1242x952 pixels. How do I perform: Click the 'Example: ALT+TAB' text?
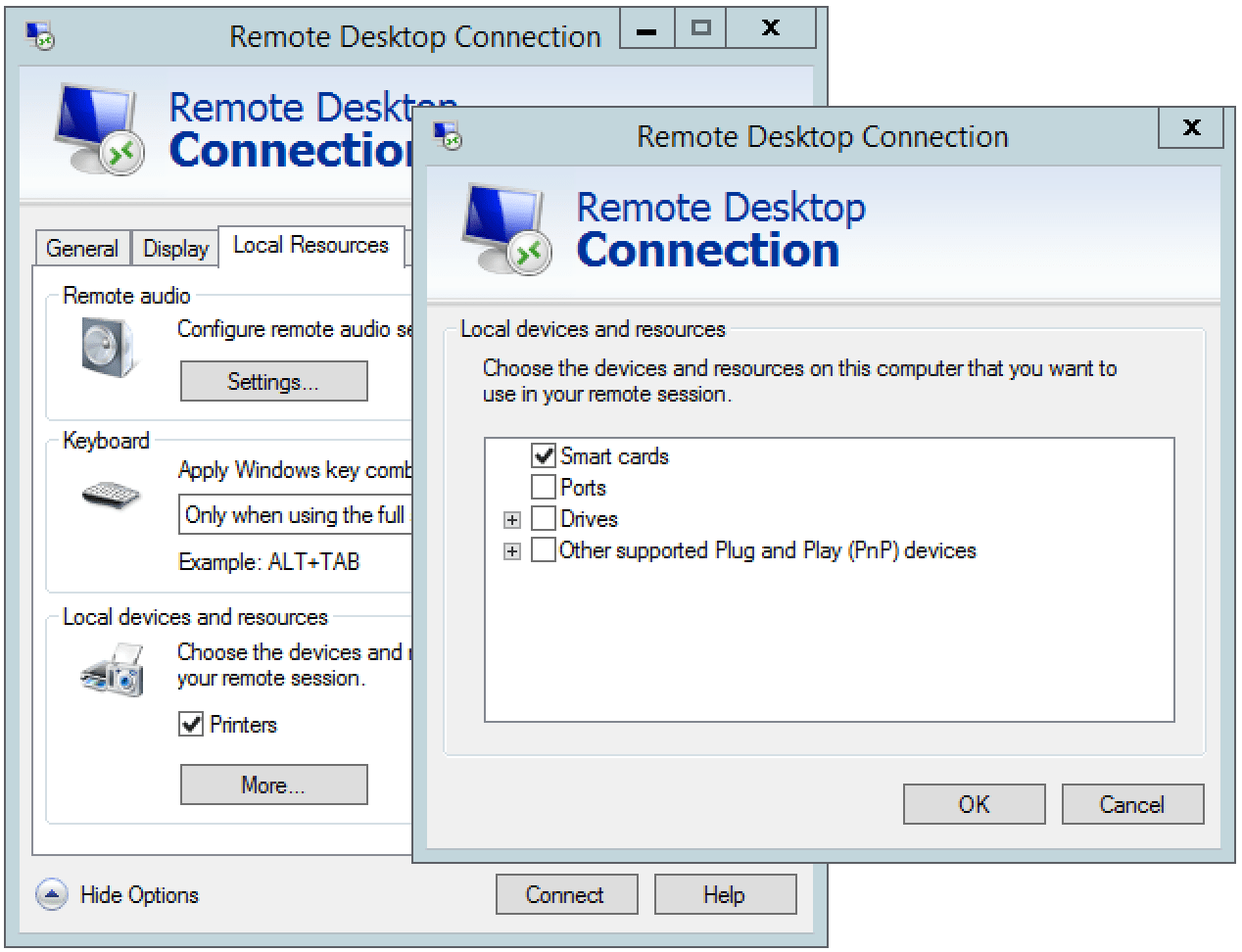269,561
